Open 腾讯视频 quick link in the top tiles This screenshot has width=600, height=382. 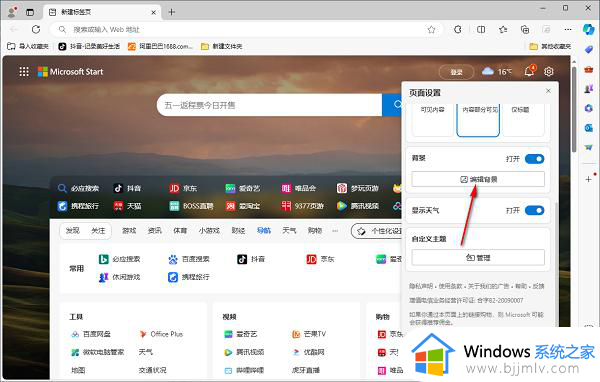point(358,206)
